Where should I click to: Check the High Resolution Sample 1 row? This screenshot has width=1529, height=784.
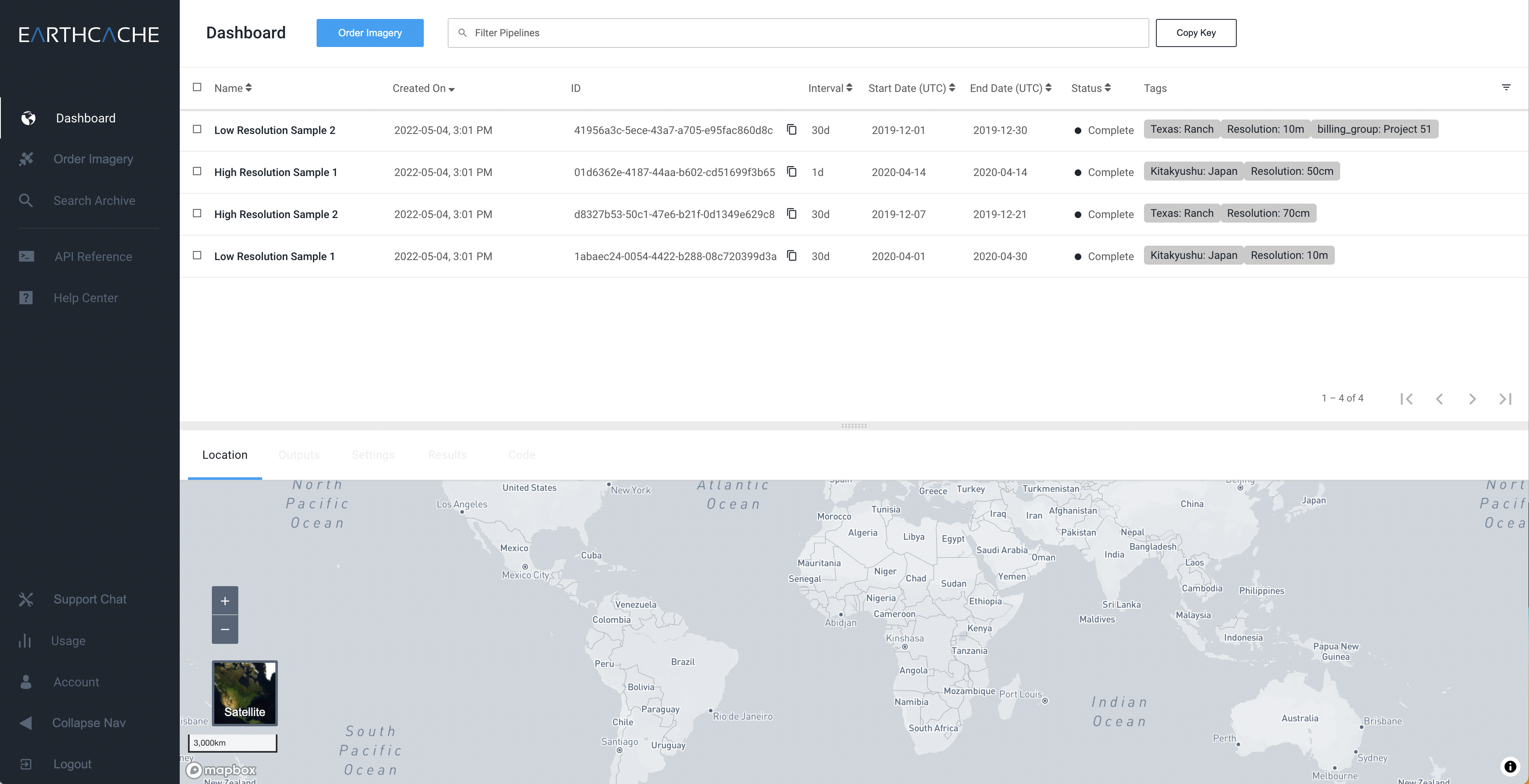pyautogui.click(x=197, y=171)
